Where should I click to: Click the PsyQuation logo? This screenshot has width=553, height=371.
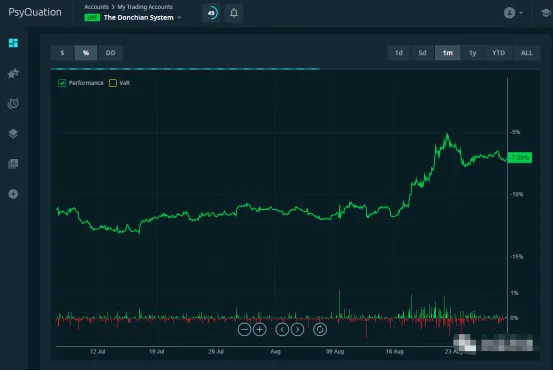[35, 12]
